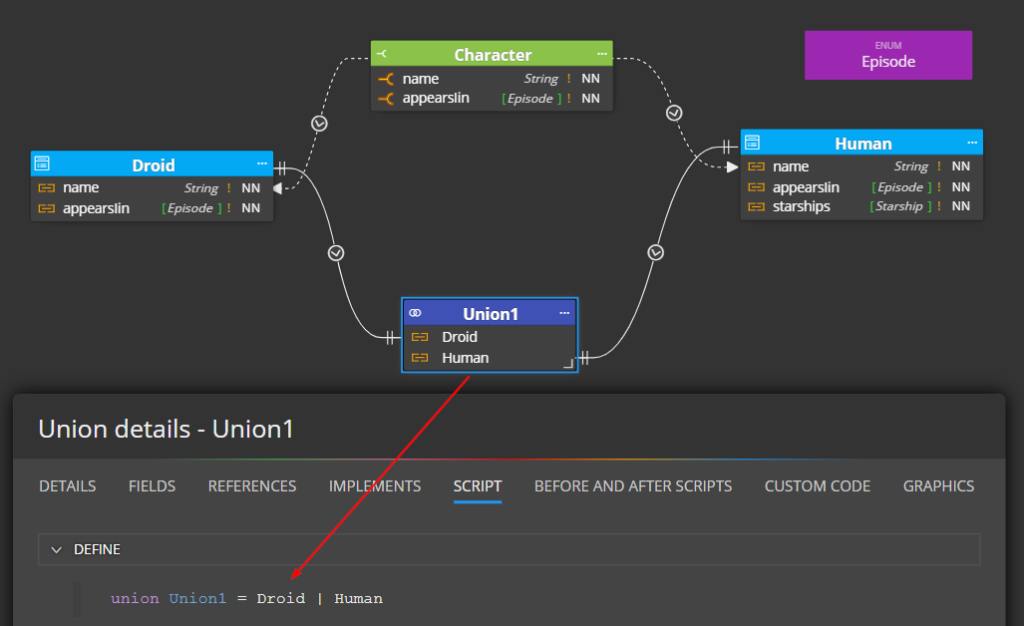Click the name field in Droid
The width and height of the screenshot is (1024, 626).
81,188
